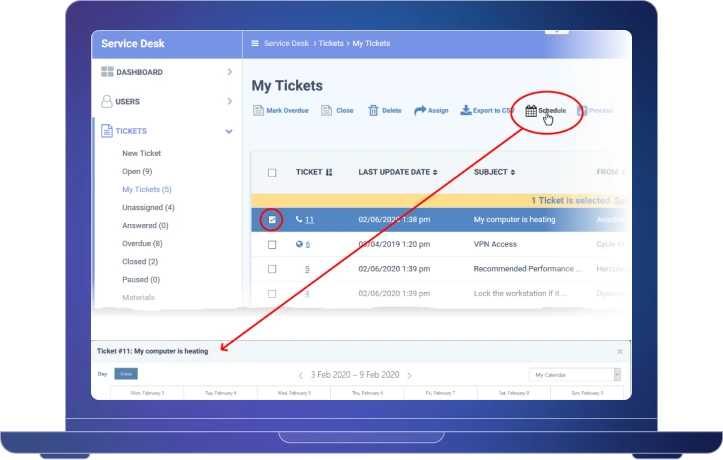Viewport: 723px width, 460px height.
Task: Open the Schedule calendar icon
Action: 531,111
